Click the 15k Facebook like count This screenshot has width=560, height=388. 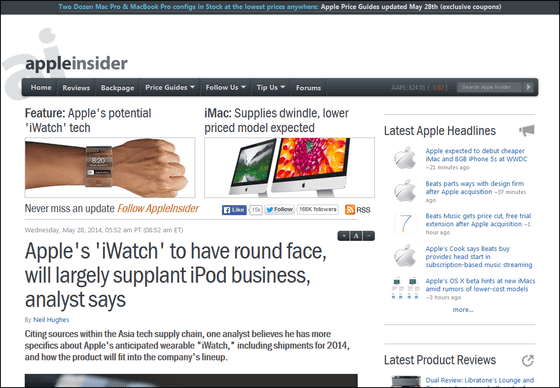256,210
